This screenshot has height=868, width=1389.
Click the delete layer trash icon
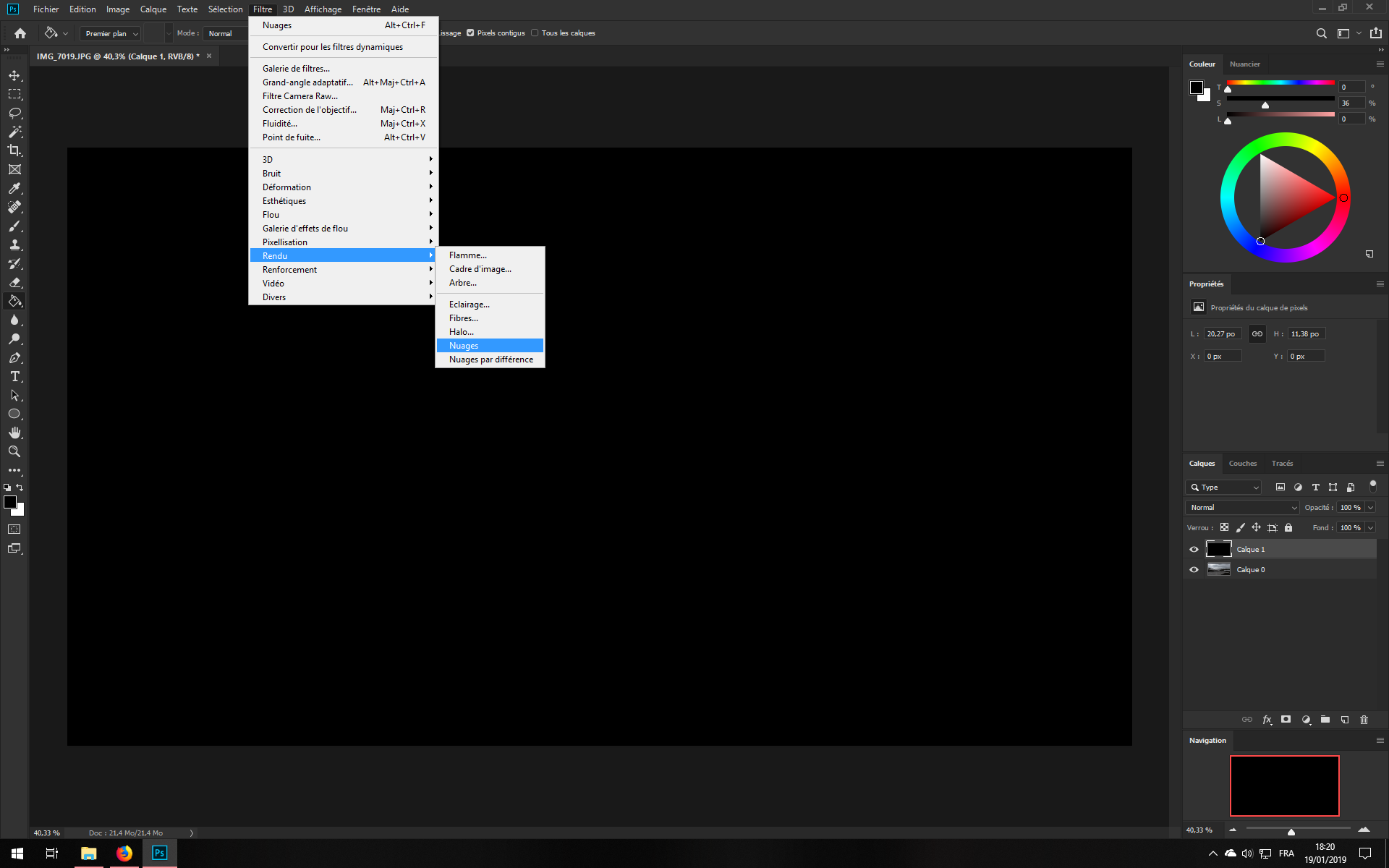pos(1364,720)
